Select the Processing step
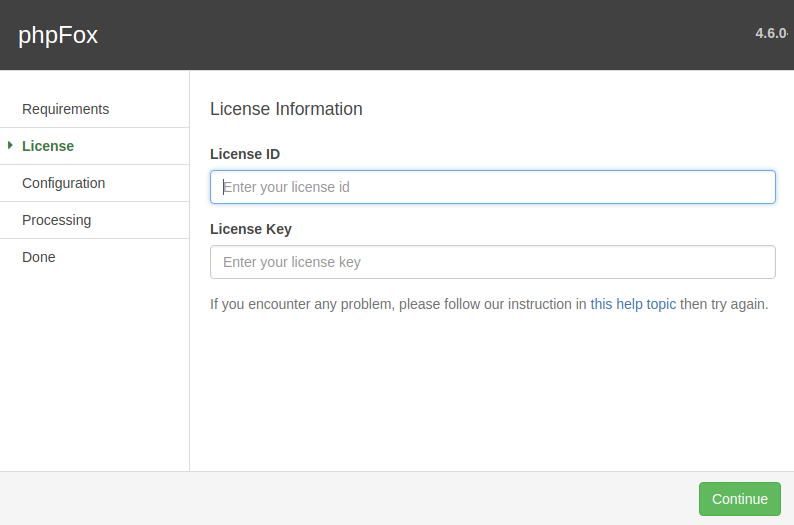794x525 pixels. [56, 220]
